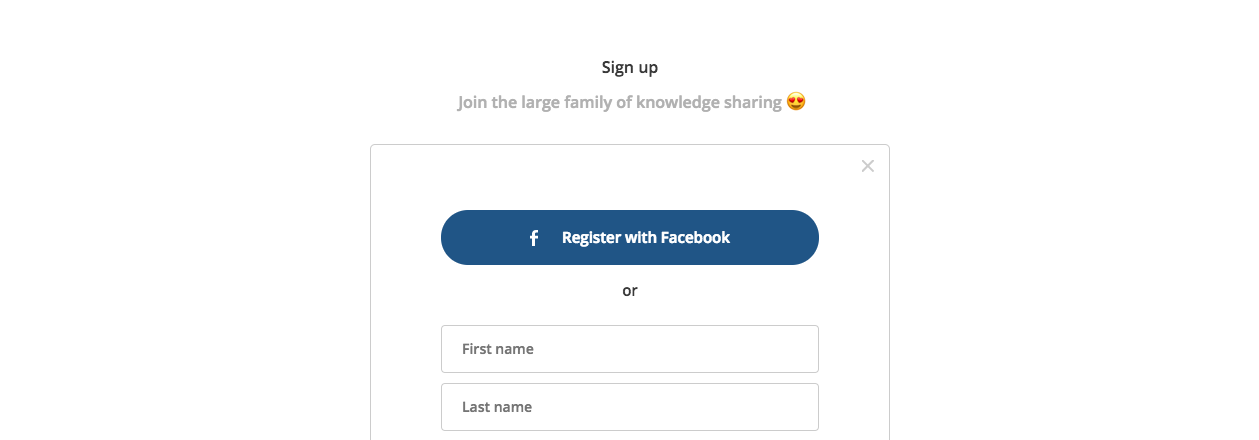Click the word 'Join' in the subtitle
The width and height of the screenshot is (1259, 440).
pos(472,102)
